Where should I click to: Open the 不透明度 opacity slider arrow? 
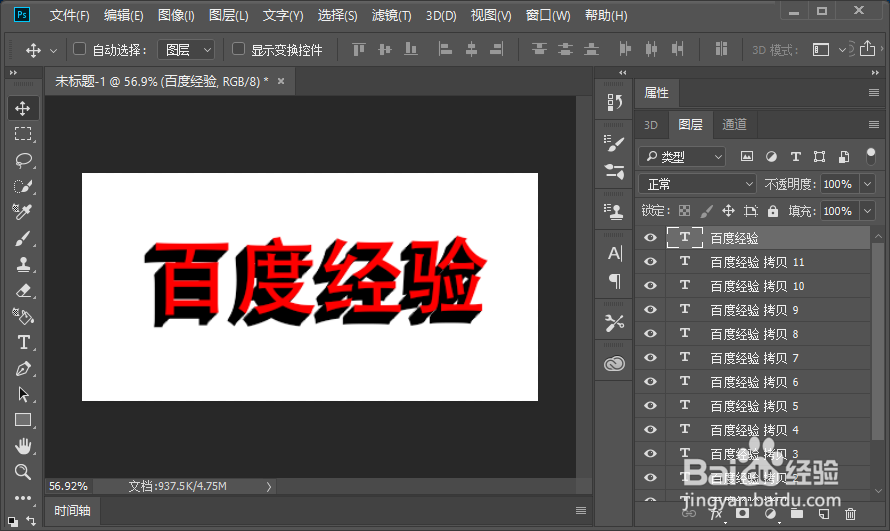pyautogui.click(x=867, y=184)
